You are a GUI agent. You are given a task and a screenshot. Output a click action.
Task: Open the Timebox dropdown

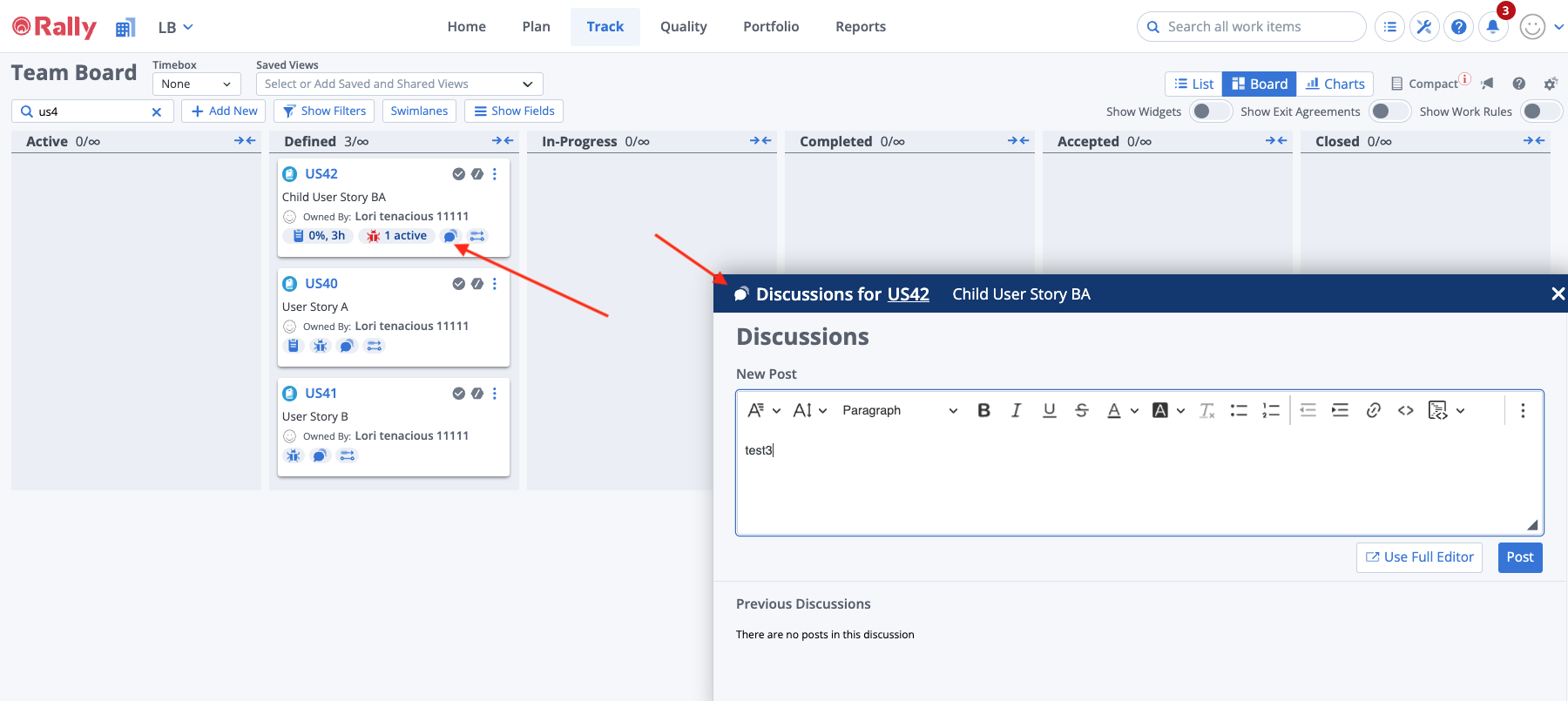(x=196, y=84)
